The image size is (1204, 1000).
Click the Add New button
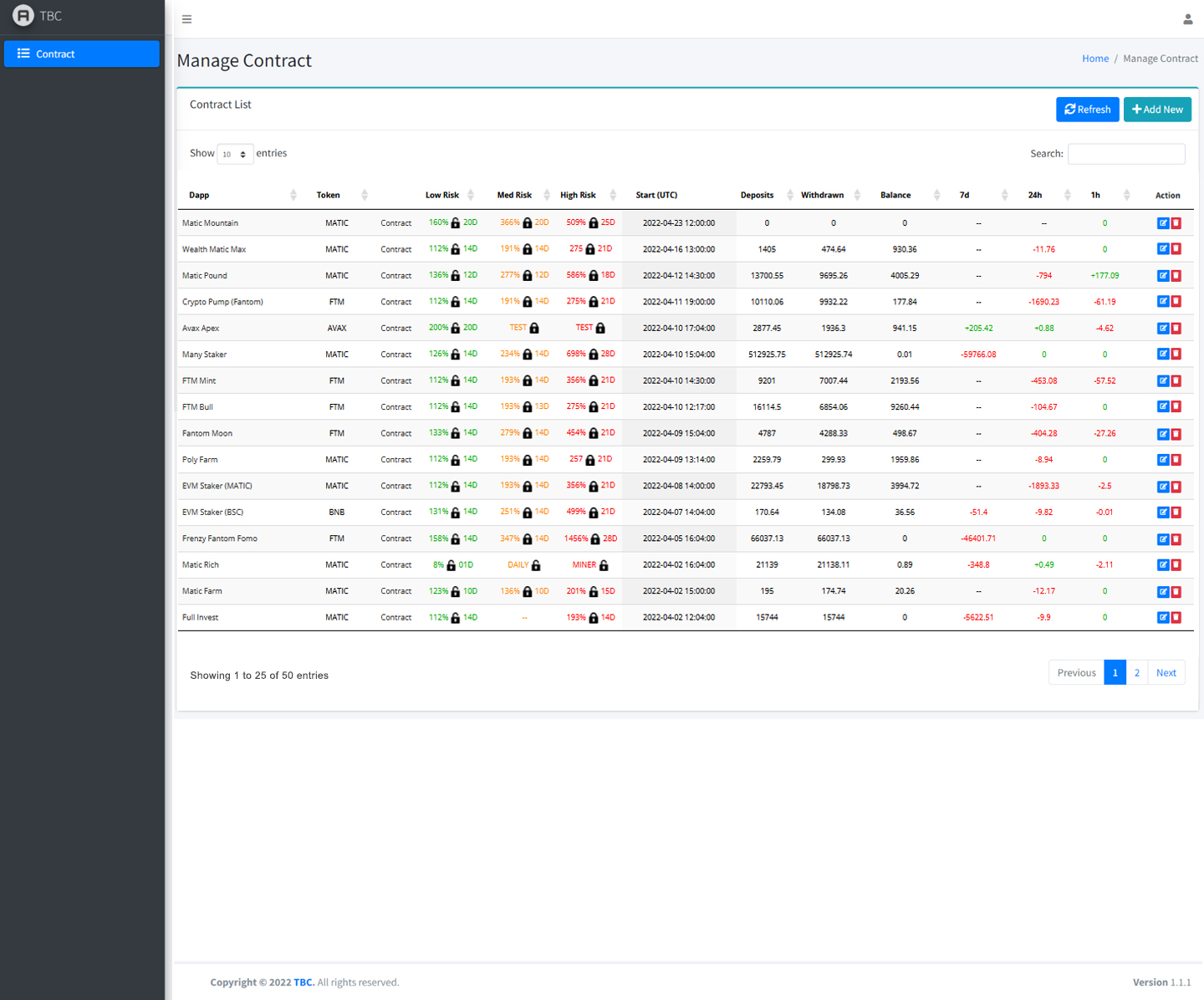(x=1157, y=110)
